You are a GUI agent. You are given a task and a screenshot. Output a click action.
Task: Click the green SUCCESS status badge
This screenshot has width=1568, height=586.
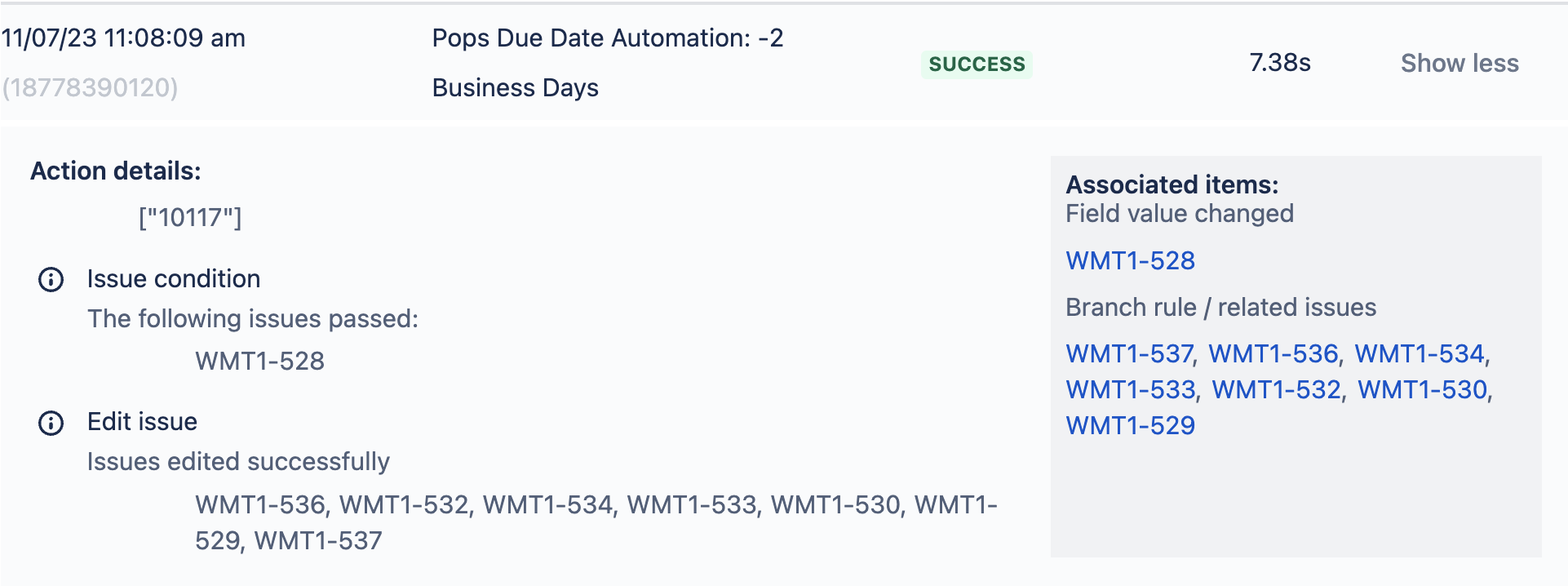(x=977, y=64)
